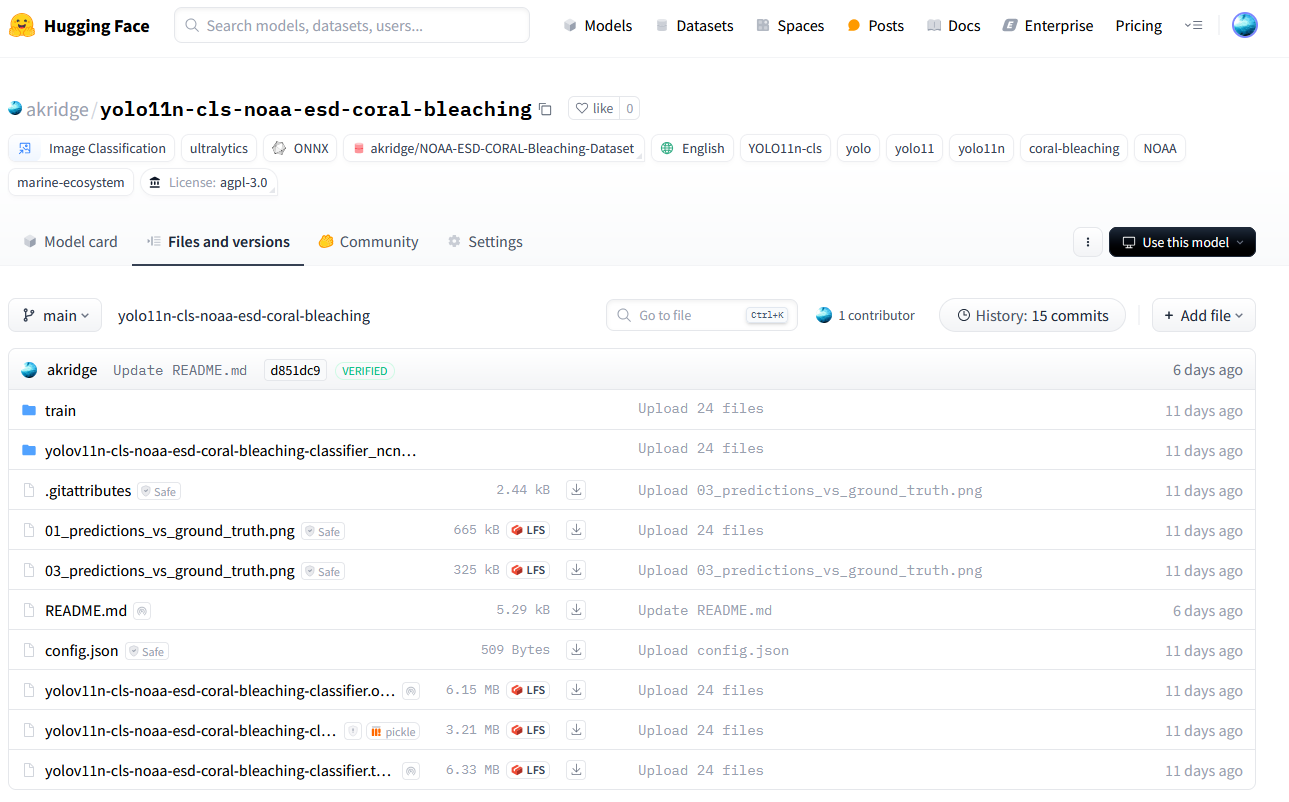This screenshot has height=802, width=1289.
Task: Open the Community tab
Action: (x=368, y=242)
